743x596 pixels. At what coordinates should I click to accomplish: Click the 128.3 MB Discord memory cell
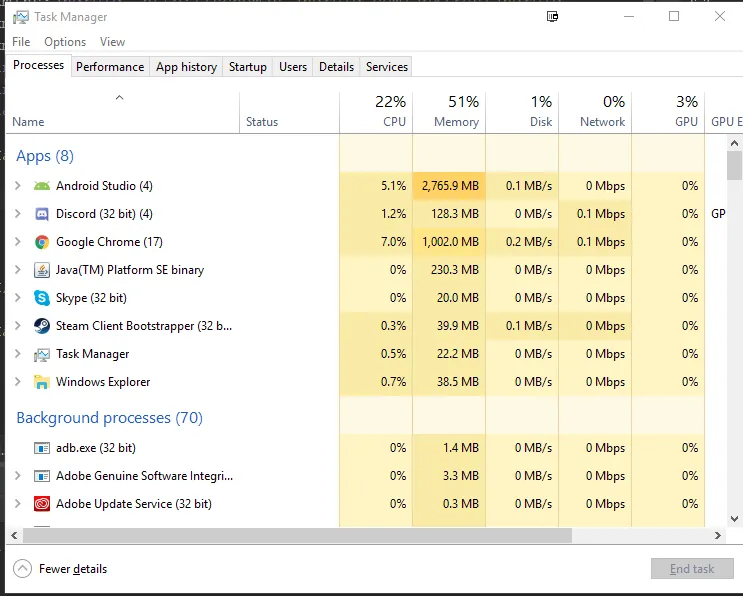(x=449, y=214)
